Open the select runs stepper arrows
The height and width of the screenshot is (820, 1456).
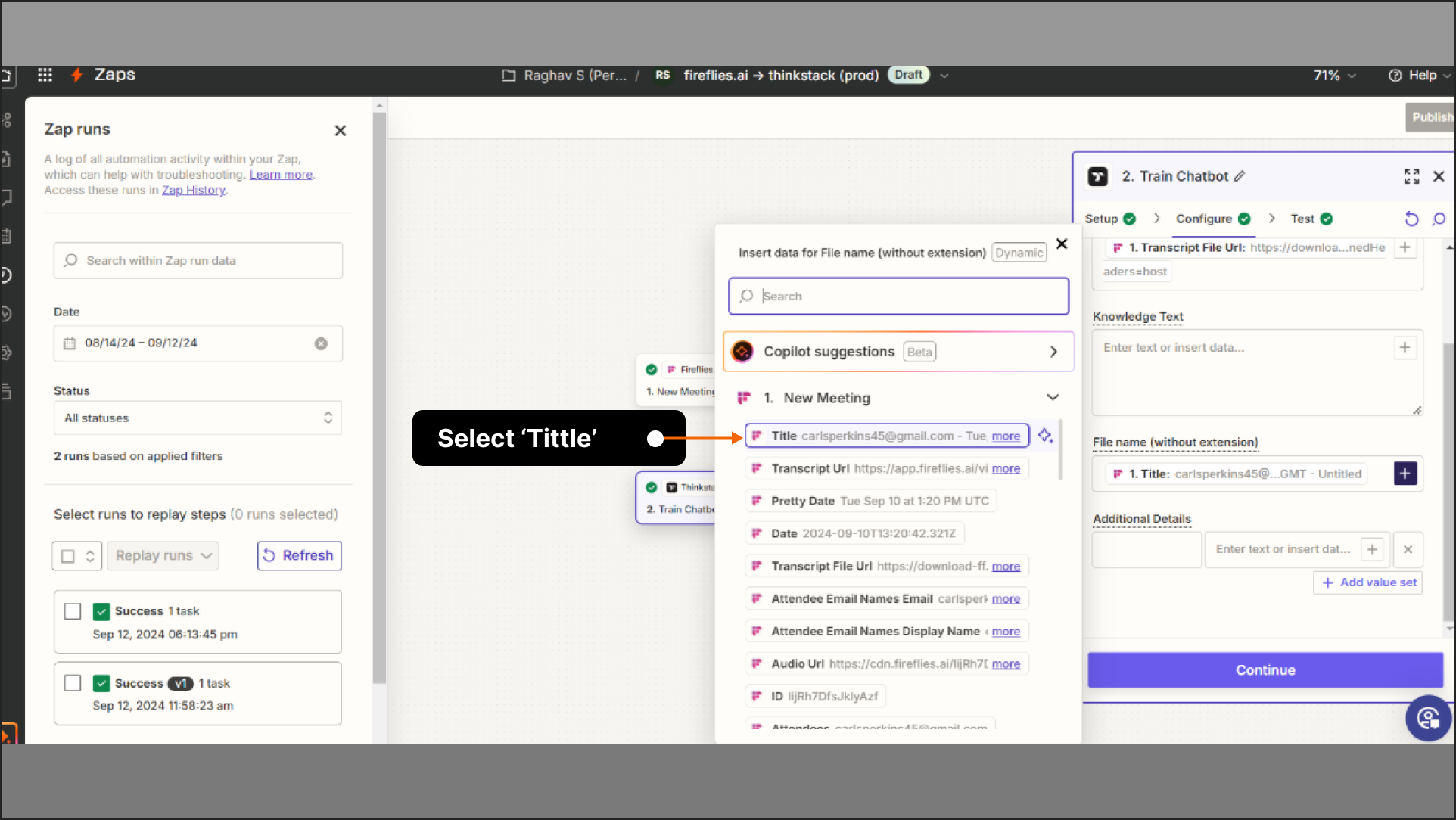90,556
